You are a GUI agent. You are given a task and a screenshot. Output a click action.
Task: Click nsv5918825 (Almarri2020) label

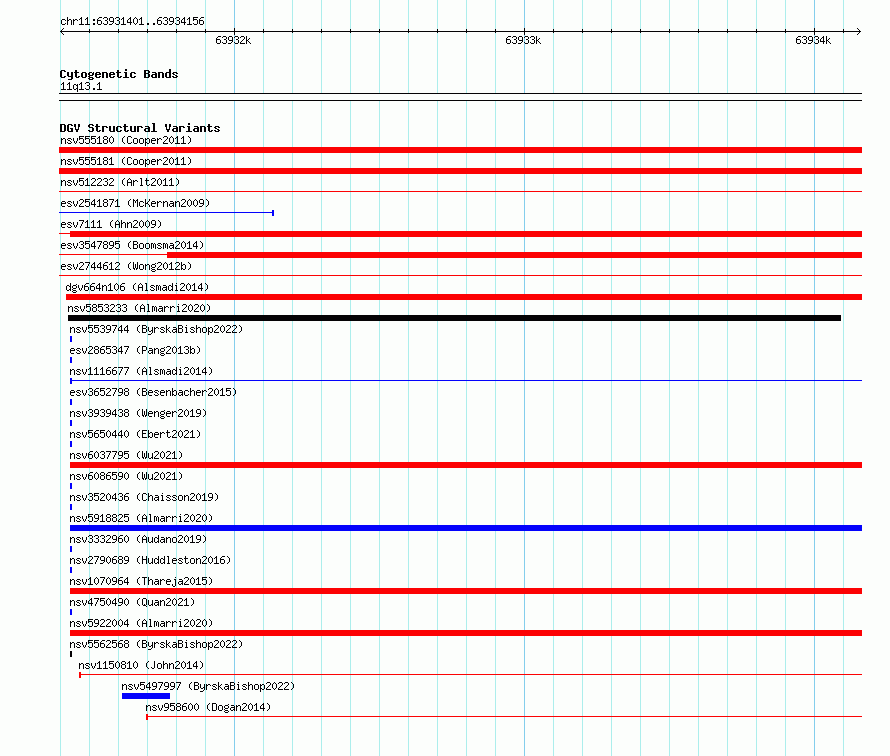tap(141, 518)
